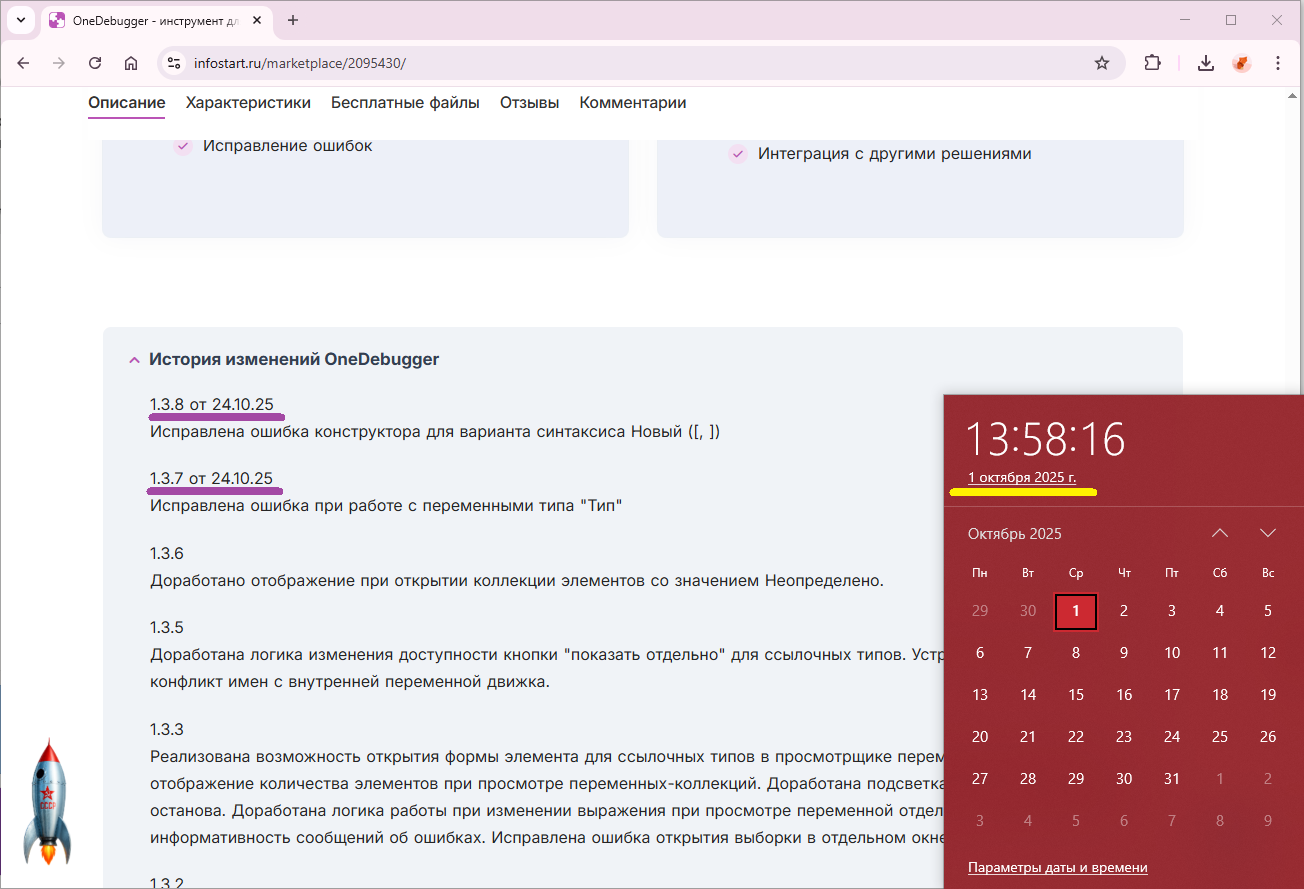Click the version heading 1.3.6
This screenshot has height=889, width=1304.
point(167,554)
